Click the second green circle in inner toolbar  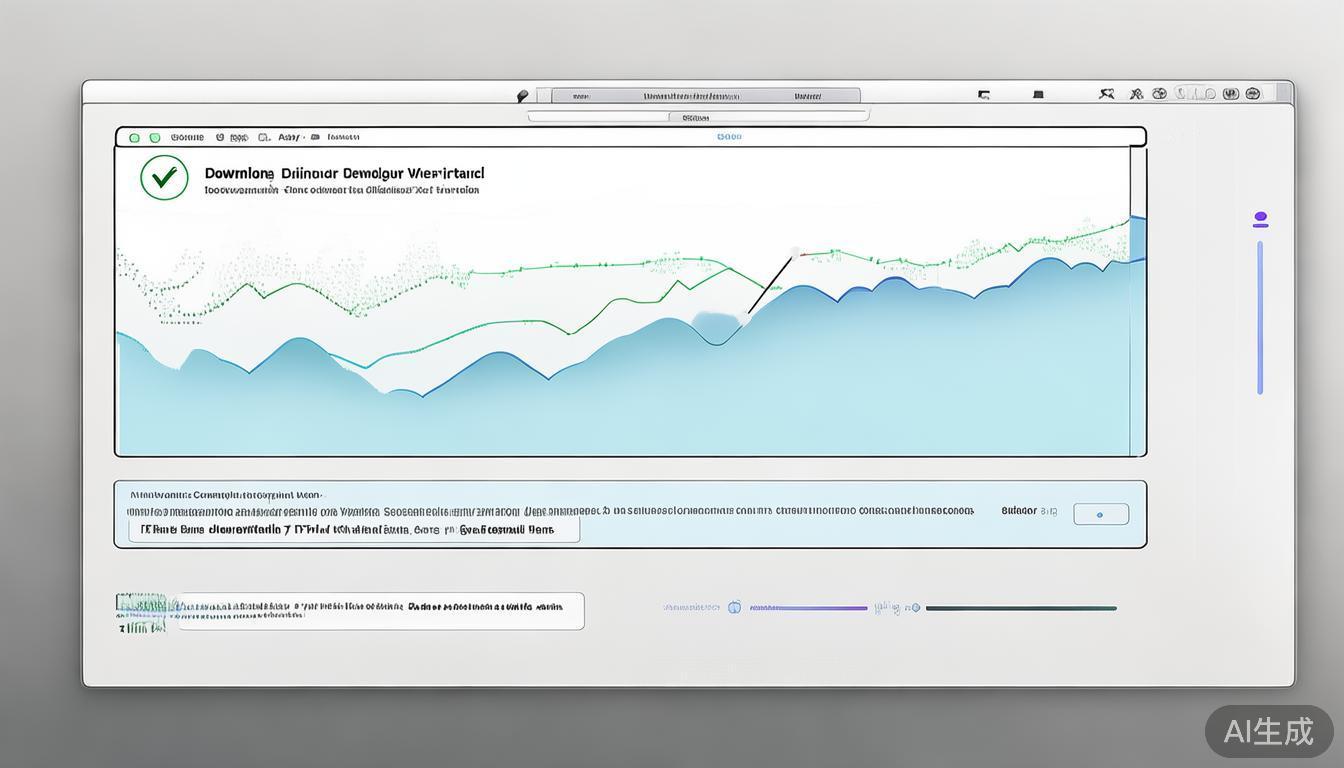tap(155, 138)
